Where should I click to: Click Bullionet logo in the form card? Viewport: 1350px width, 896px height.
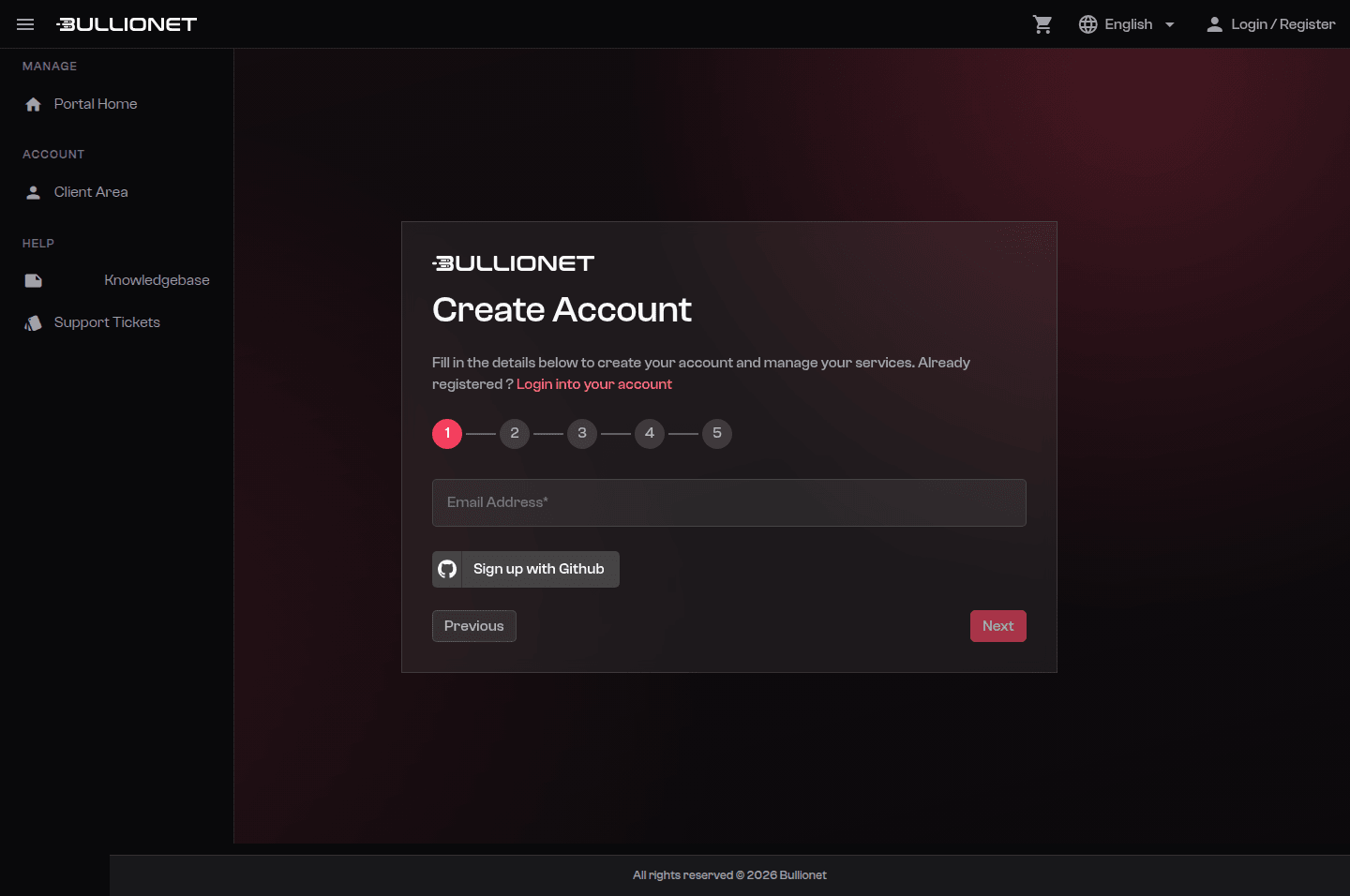[x=513, y=263]
